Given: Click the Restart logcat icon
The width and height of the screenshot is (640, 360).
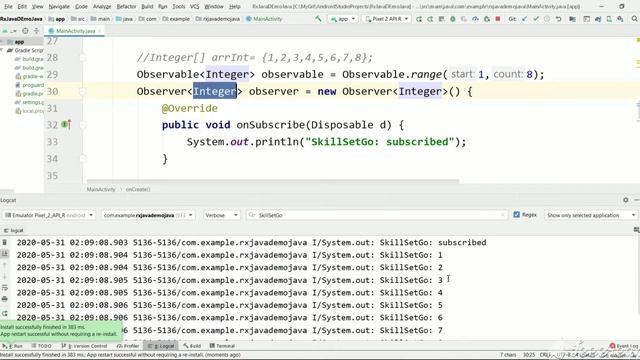Looking at the screenshot, I should click(4, 313).
